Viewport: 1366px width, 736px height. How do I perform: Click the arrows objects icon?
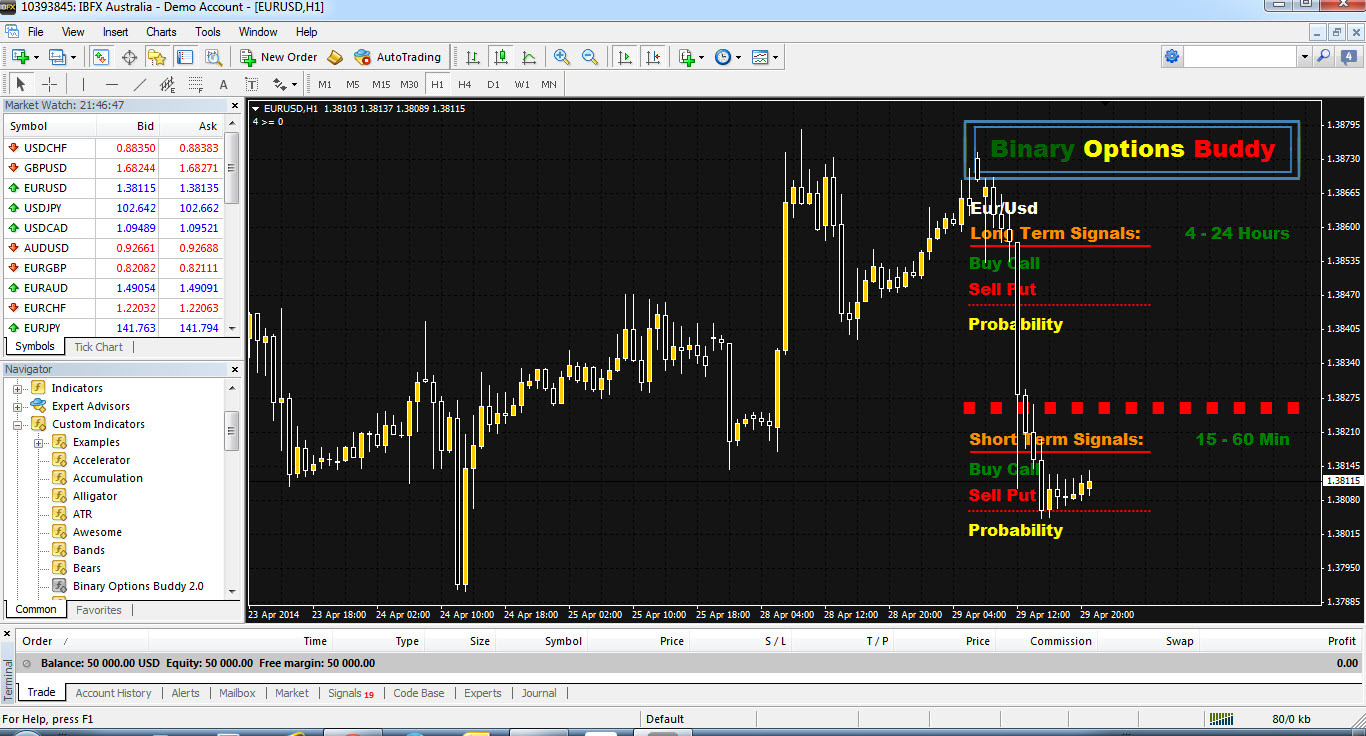click(x=279, y=84)
